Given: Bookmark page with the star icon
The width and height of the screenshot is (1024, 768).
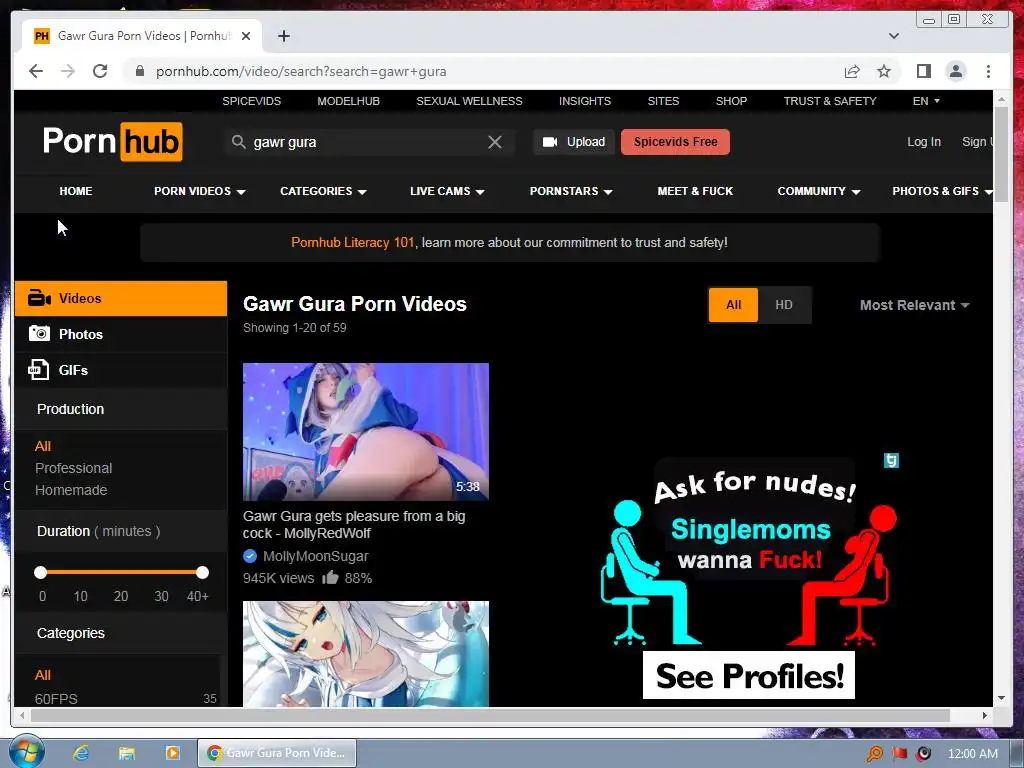Looking at the screenshot, I should 884,71.
